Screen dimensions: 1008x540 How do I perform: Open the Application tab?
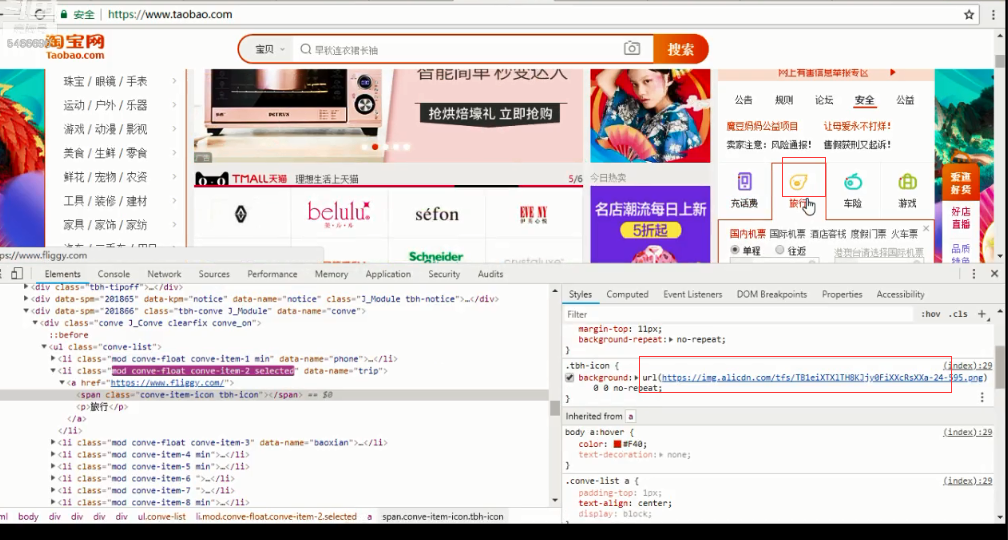388,274
